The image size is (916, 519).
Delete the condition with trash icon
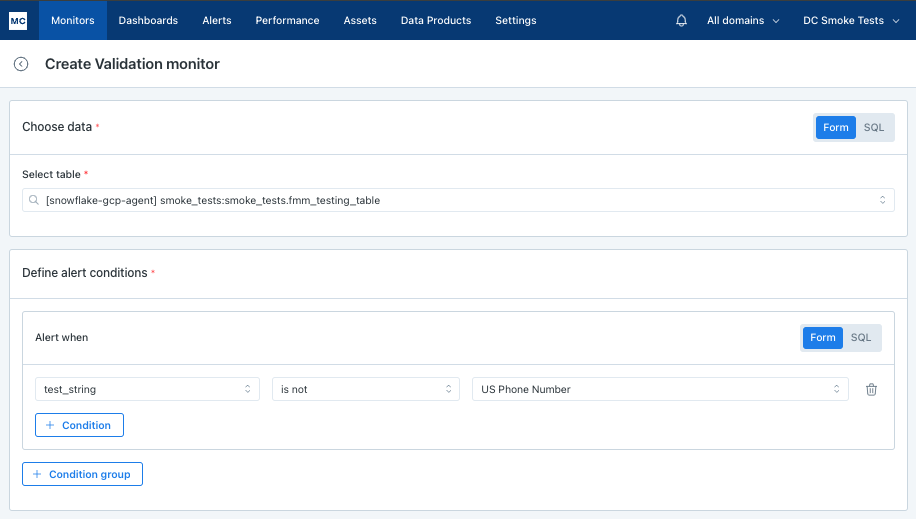(x=871, y=389)
